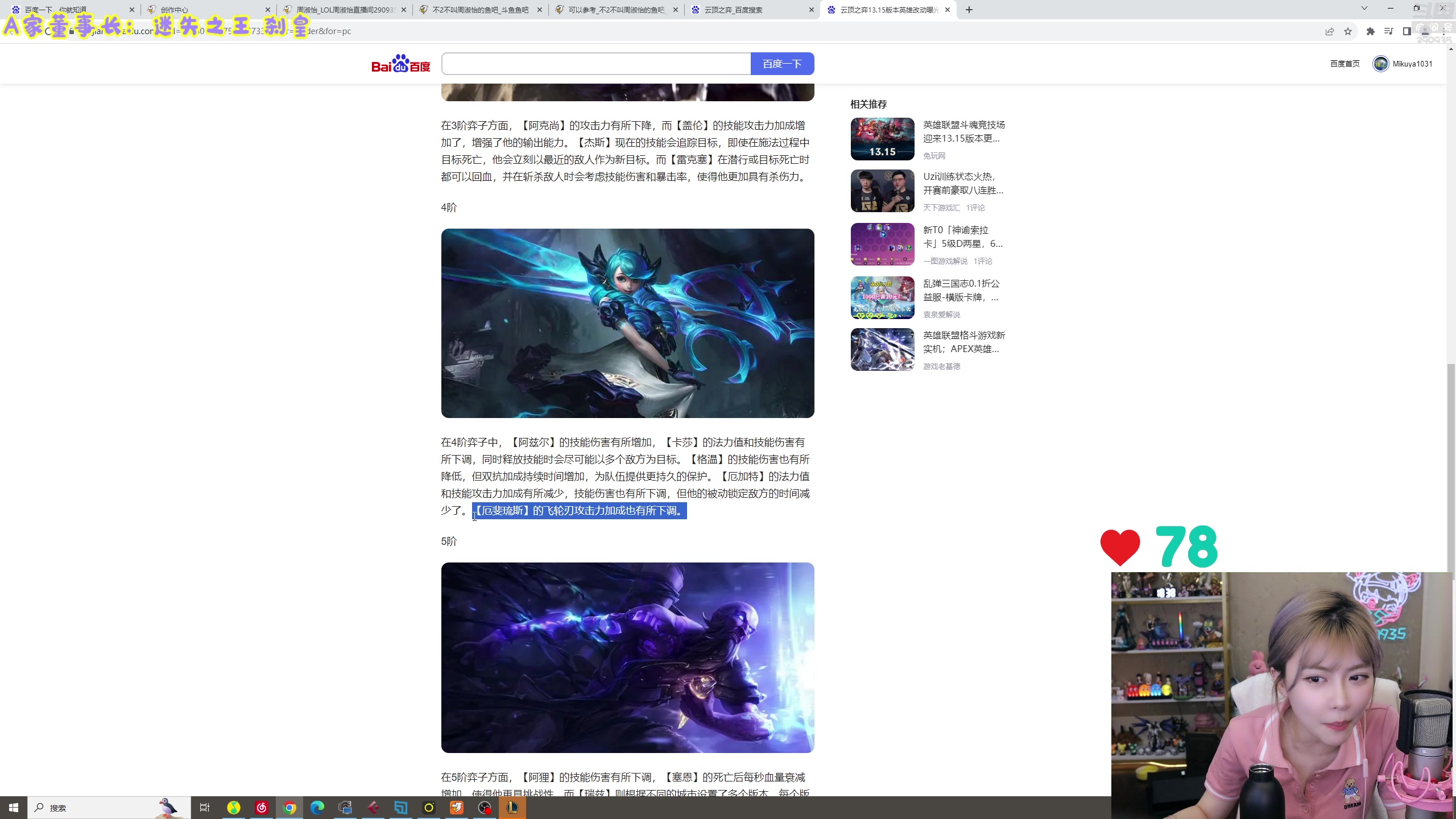The height and width of the screenshot is (819, 1456).
Task: Click the highlighted 【厄斐琉斯】 sentence
Action: tap(580, 511)
